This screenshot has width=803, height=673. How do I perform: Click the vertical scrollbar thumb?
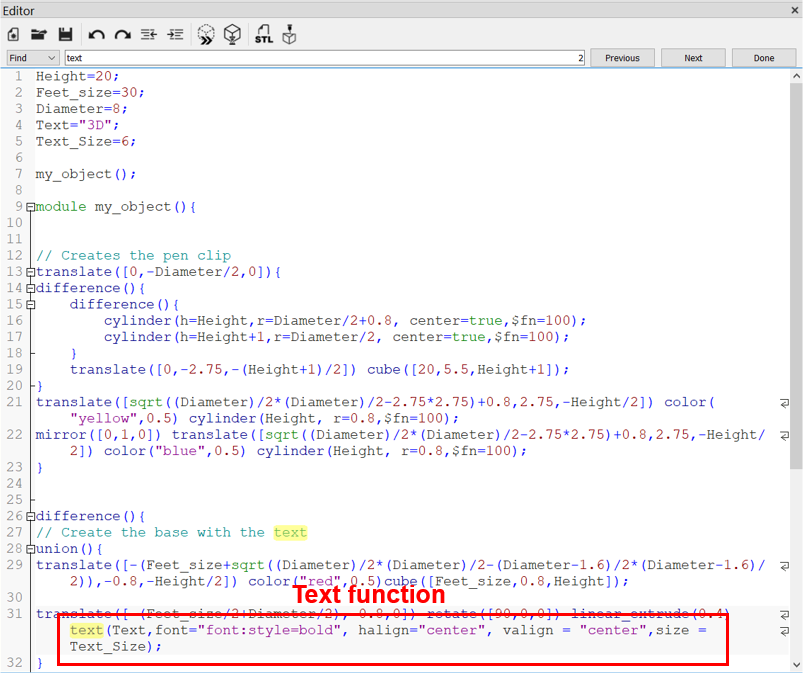[796, 277]
